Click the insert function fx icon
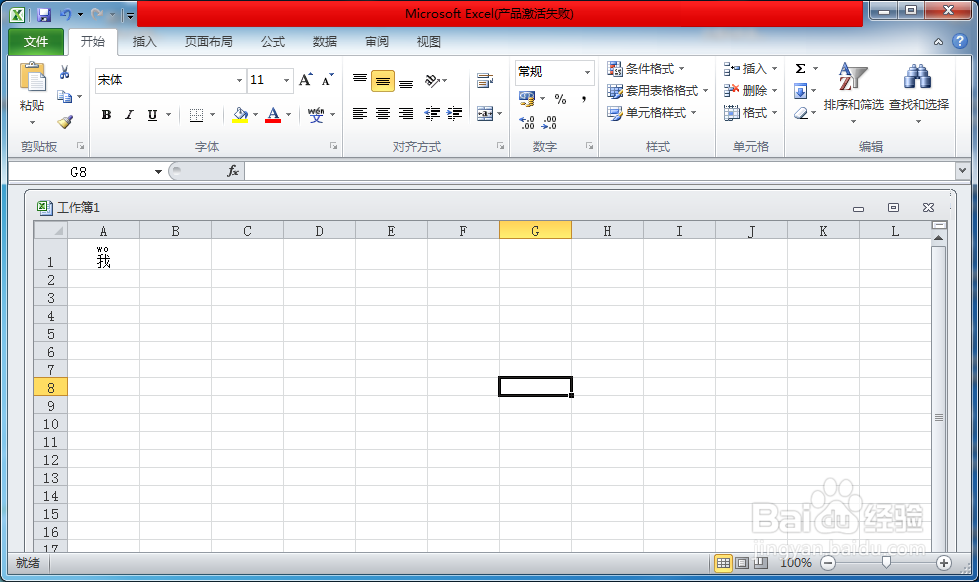The height and width of the screenshot is (582, 979). tap(233, 171)
